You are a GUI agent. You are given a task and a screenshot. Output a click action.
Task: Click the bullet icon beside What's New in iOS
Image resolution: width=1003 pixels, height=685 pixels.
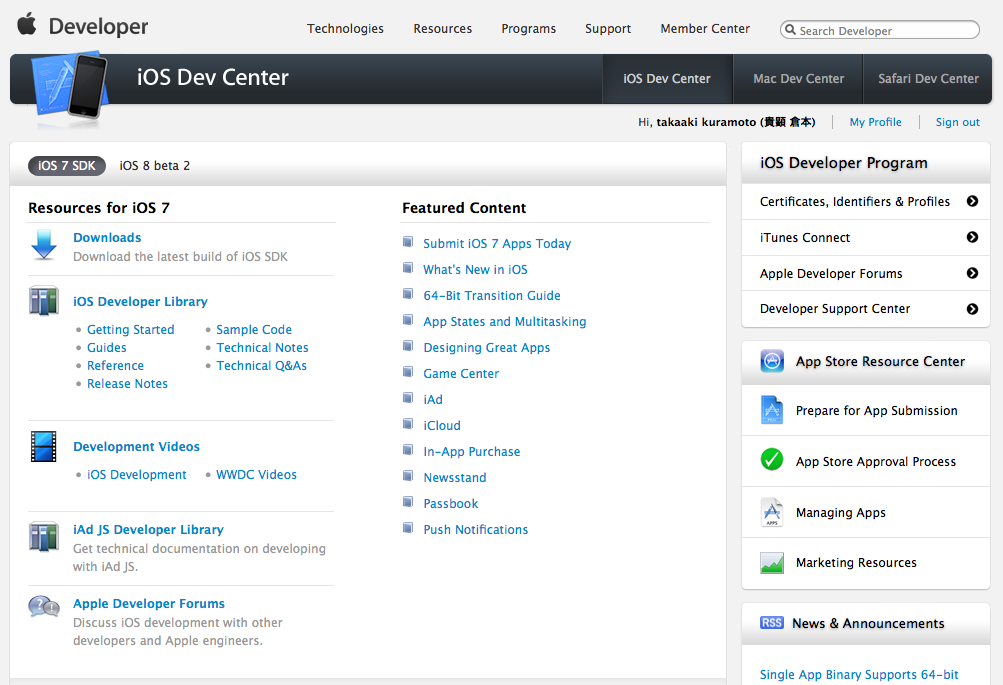[407, 268]
